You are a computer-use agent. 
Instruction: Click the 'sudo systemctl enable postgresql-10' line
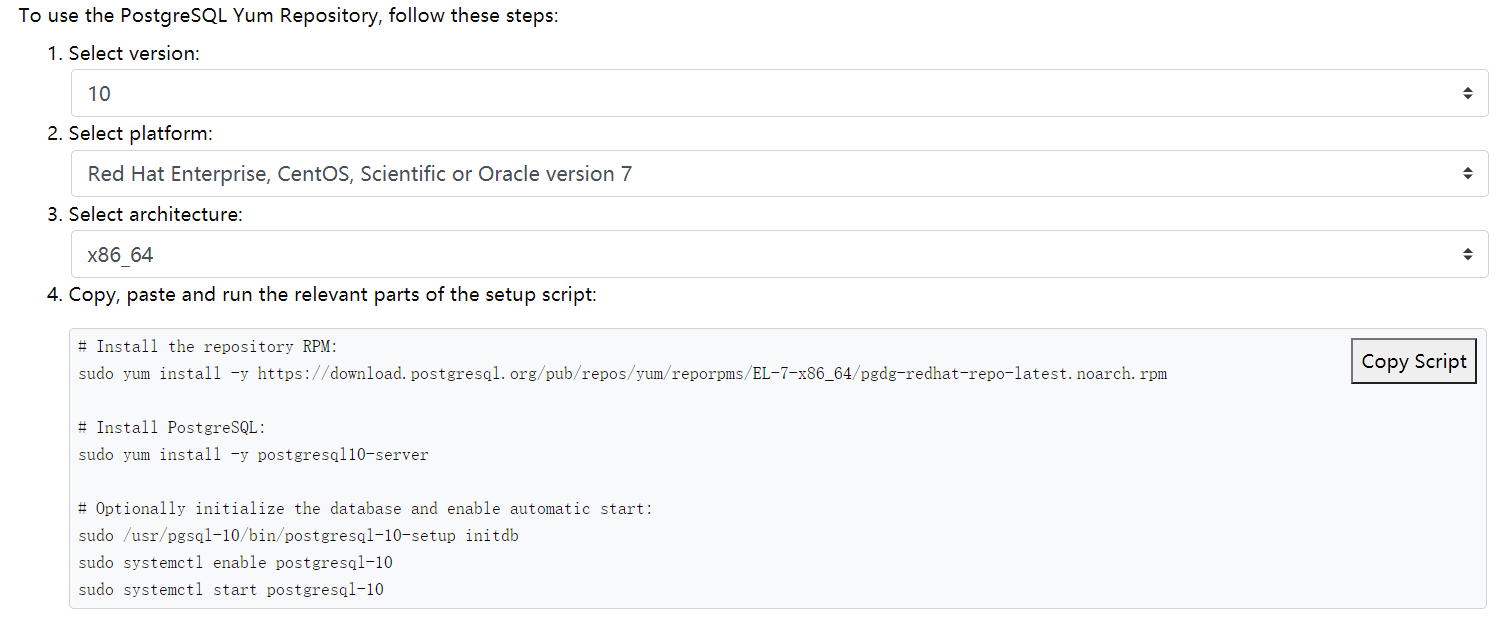(235, 563)
